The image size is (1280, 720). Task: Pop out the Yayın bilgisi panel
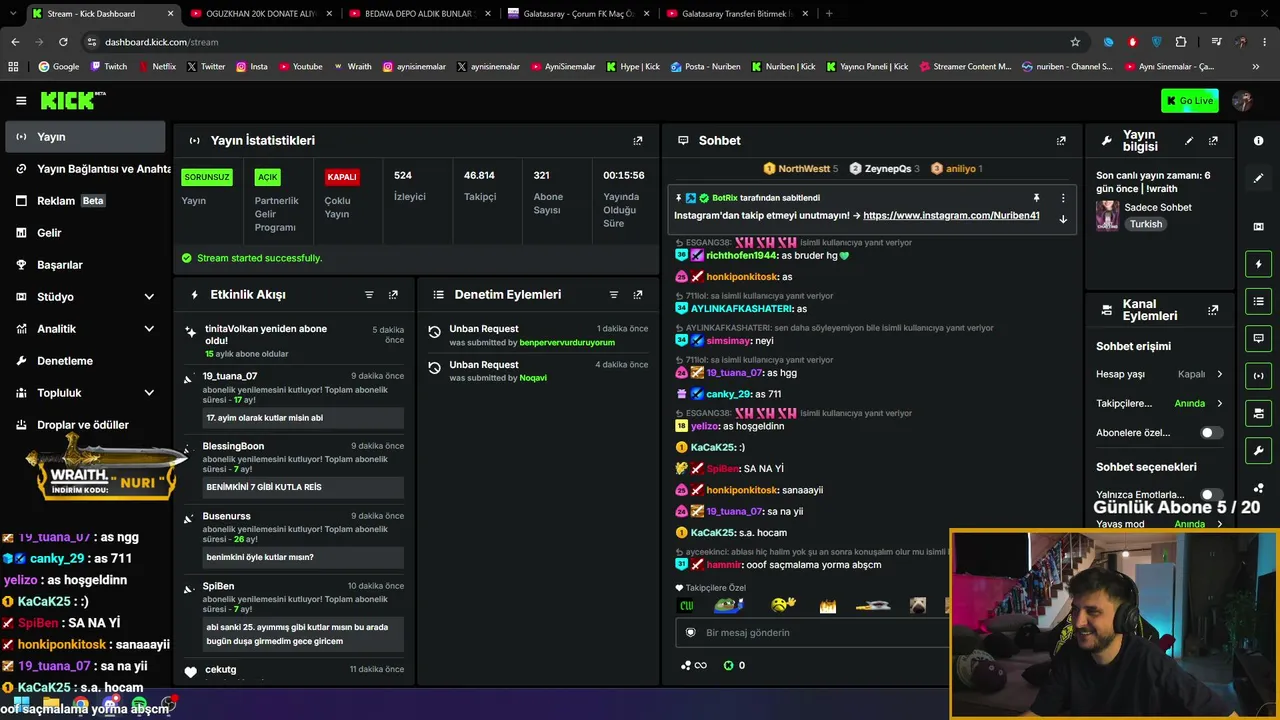1213,141
